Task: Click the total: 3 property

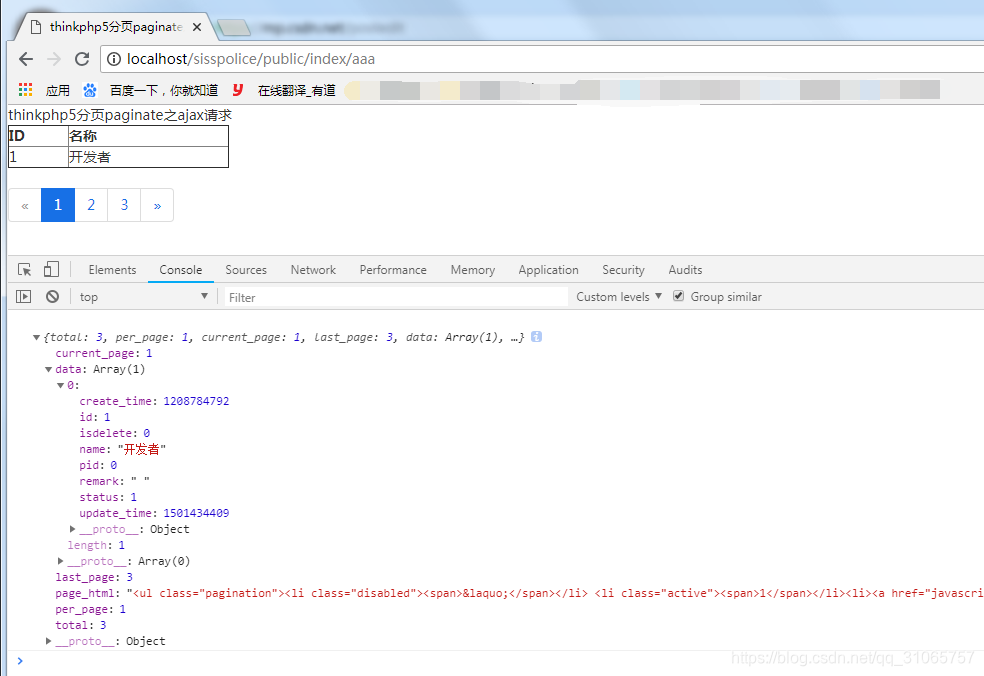Action: pos(81,625)
